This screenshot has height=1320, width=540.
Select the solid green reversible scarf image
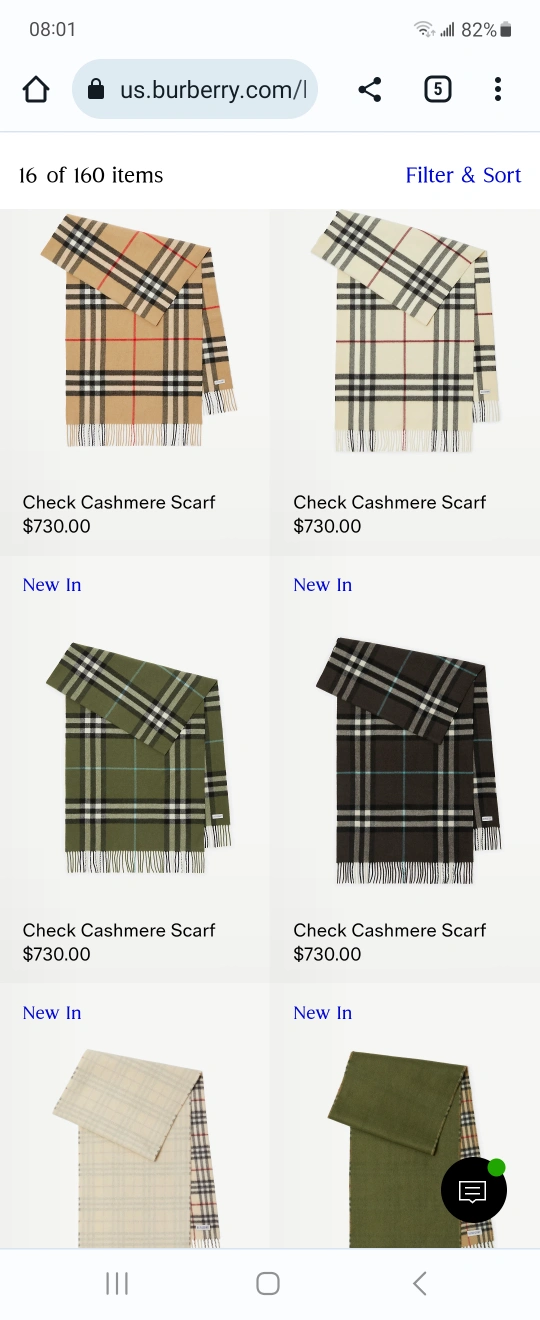[405, 1148]
